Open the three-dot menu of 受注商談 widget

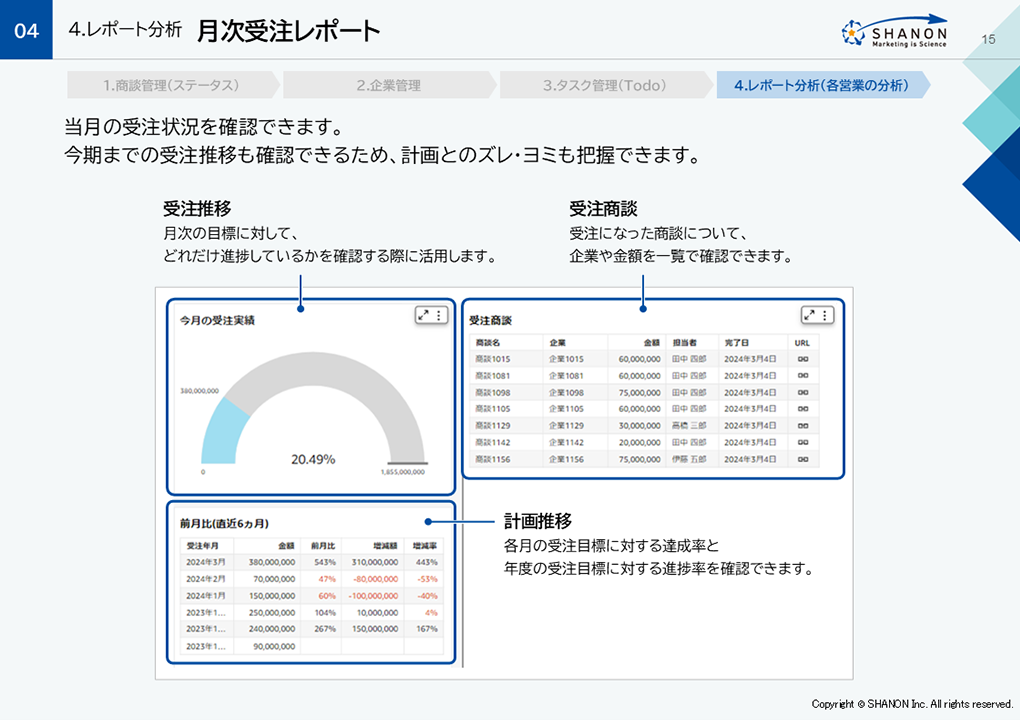(x=825, y=315)
